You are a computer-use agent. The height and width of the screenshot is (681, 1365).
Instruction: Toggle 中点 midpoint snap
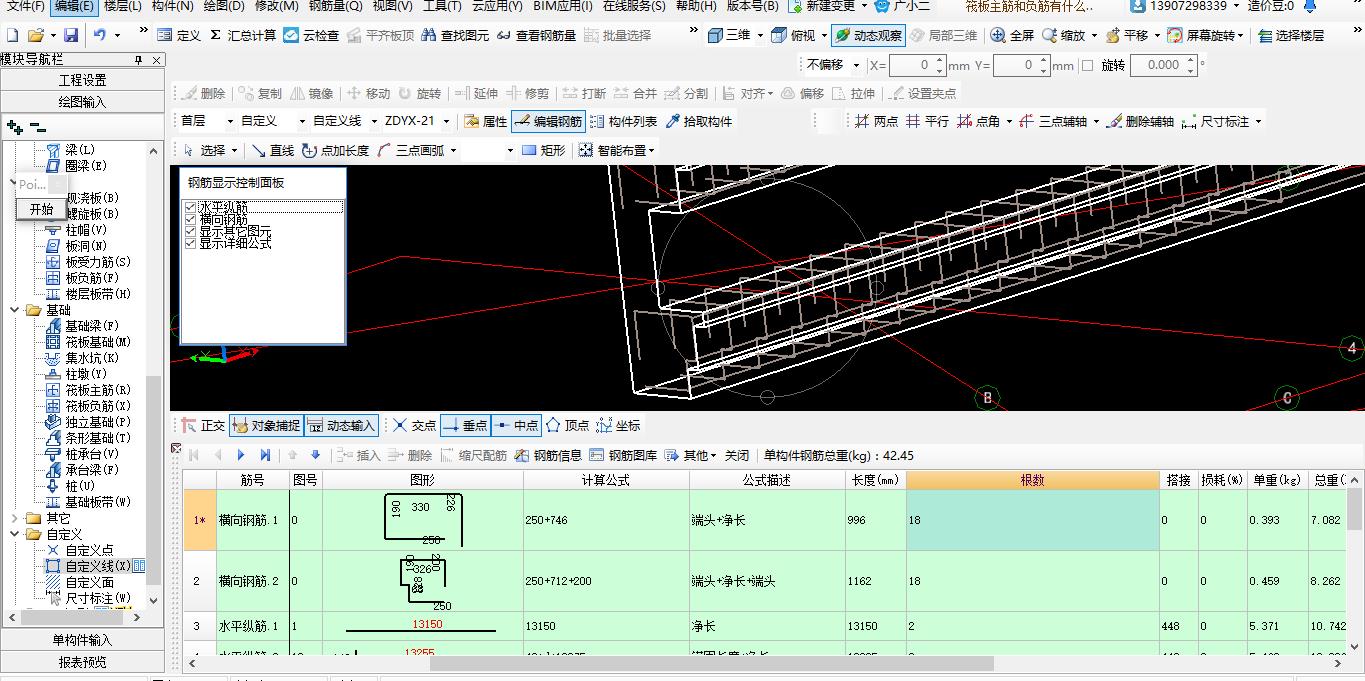516,425
